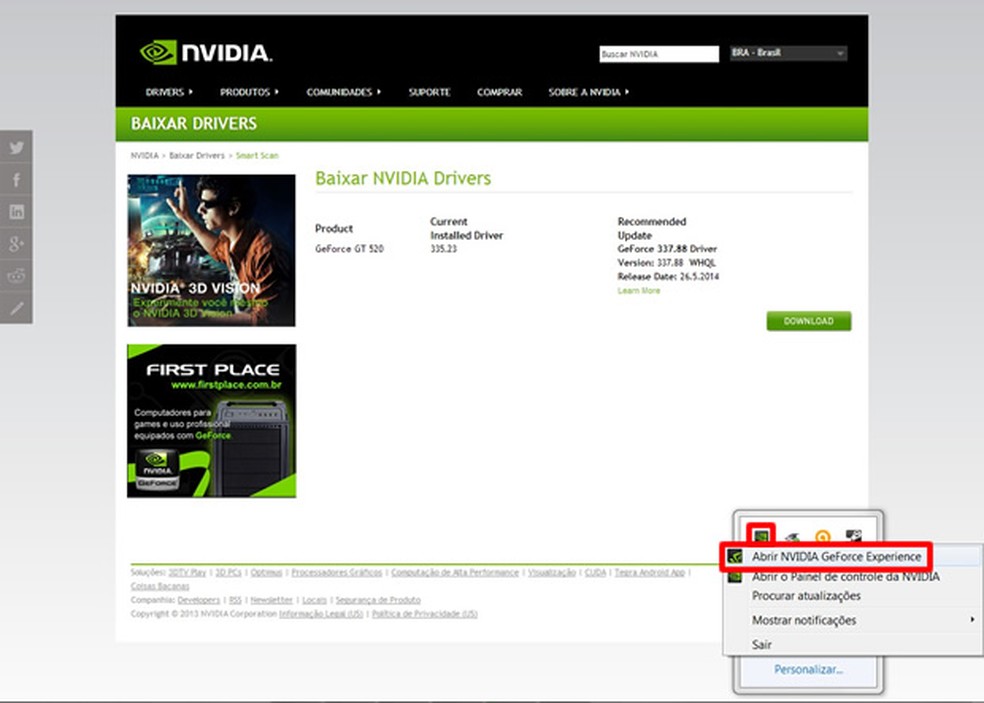Open the 3DTV Play footer link
Screen dimensions: 984x703
point(187,572)
